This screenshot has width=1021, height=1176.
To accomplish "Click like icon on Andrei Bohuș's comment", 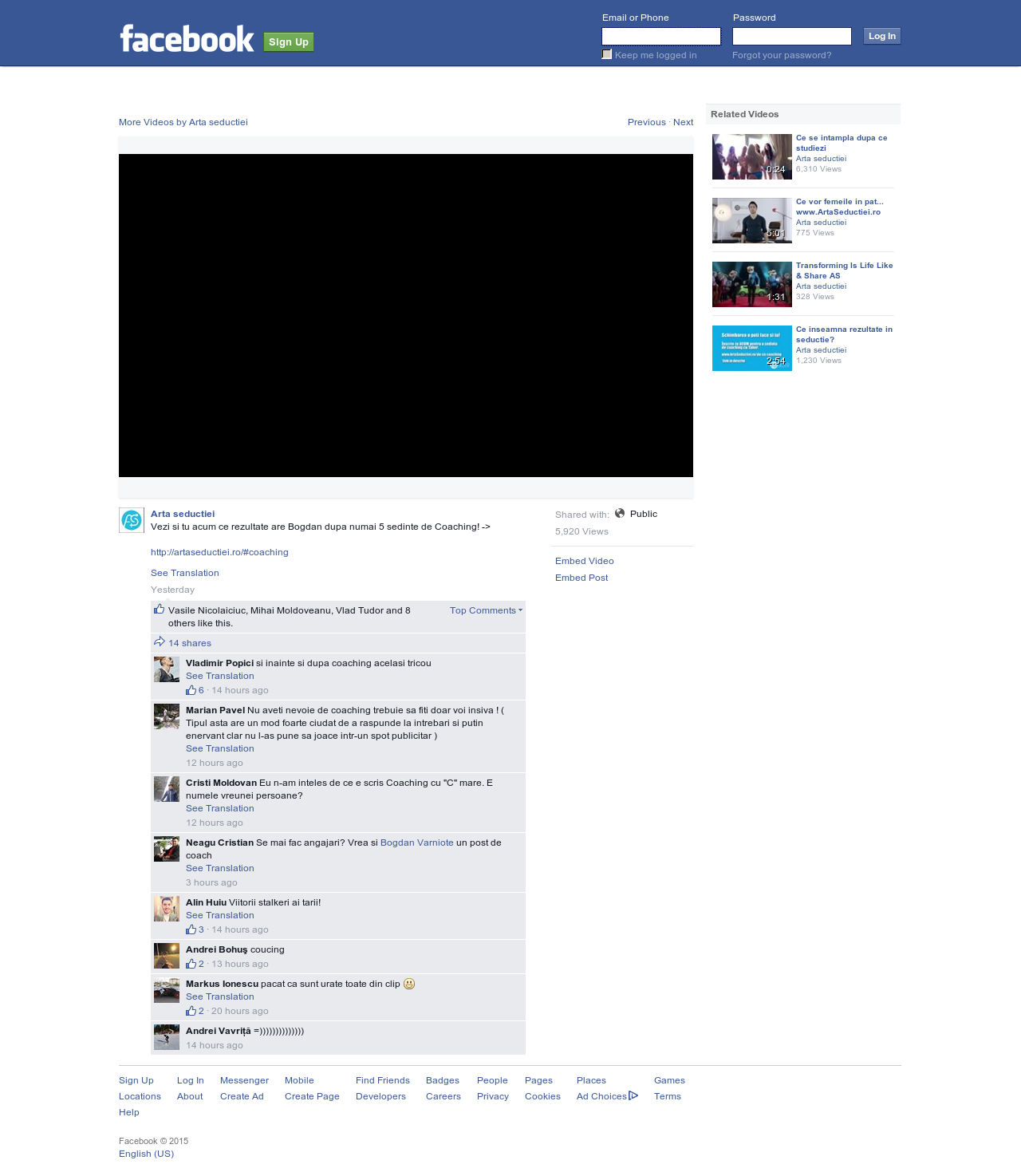I will point(191,964).
